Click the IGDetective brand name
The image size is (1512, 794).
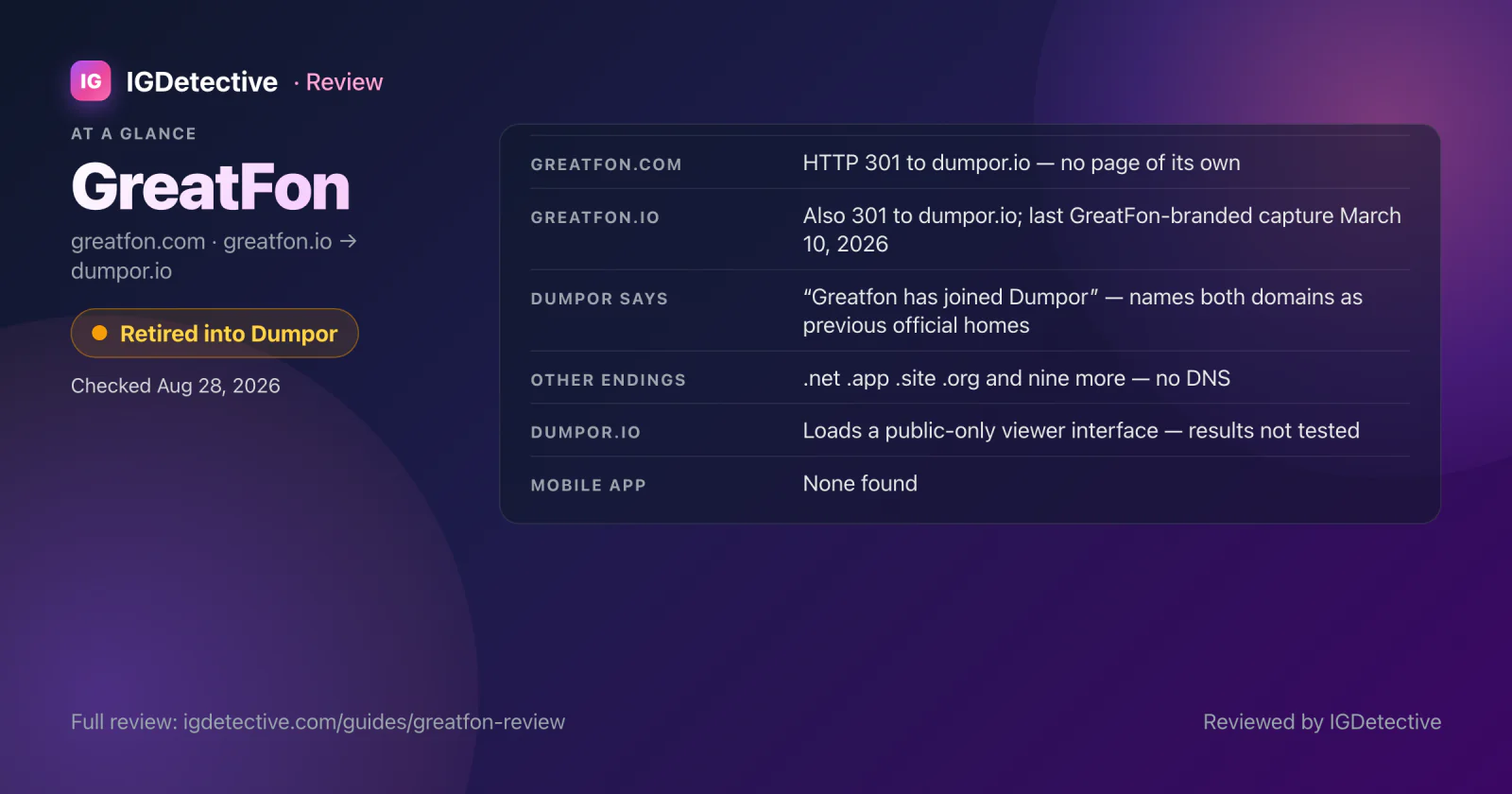tap(201, 82)
